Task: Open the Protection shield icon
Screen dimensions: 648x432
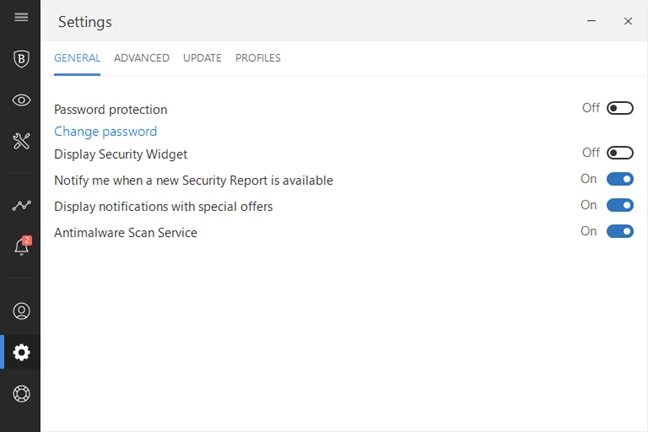Action: pos(20,58)
